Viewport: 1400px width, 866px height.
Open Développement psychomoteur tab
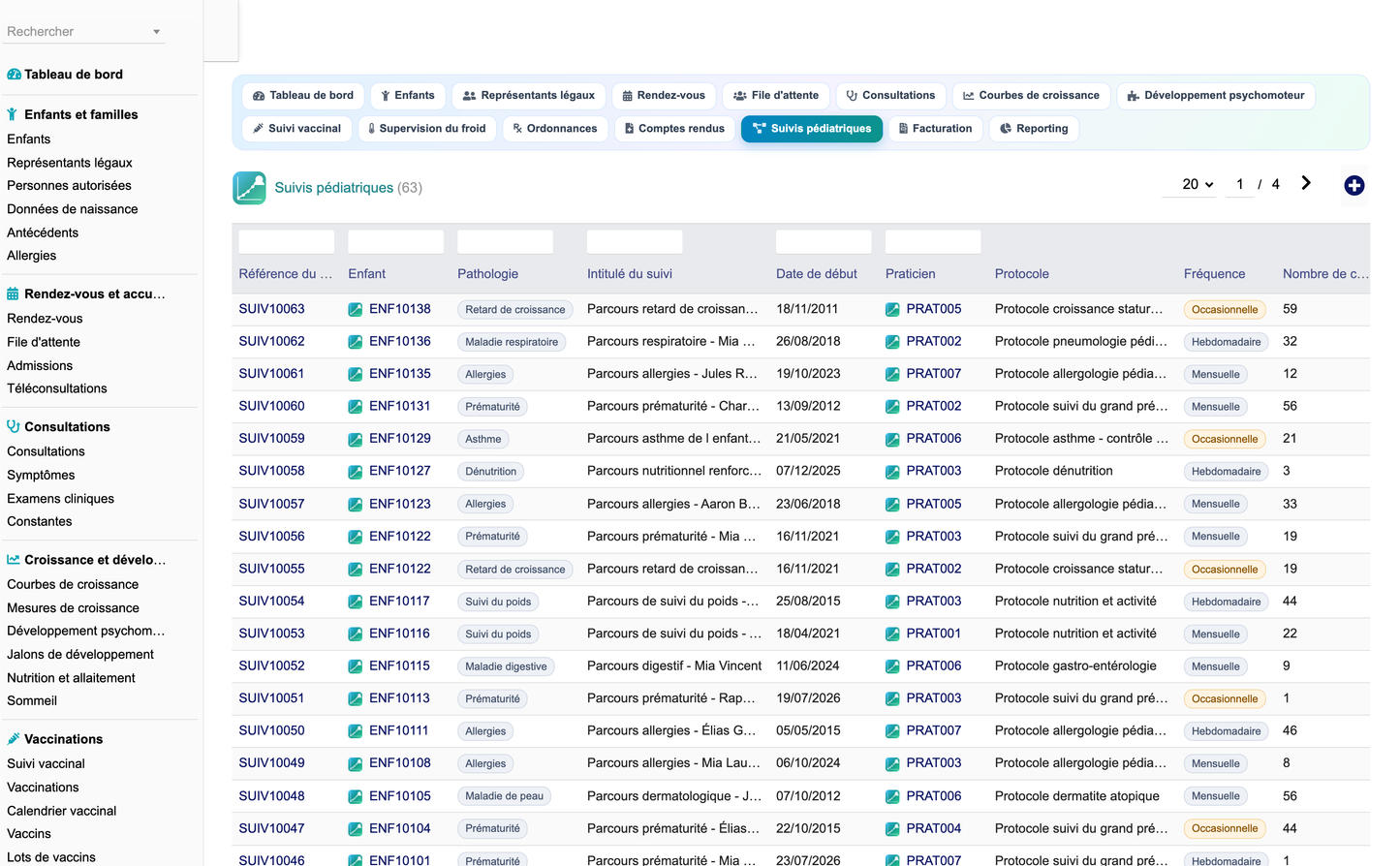(1216, 96)
